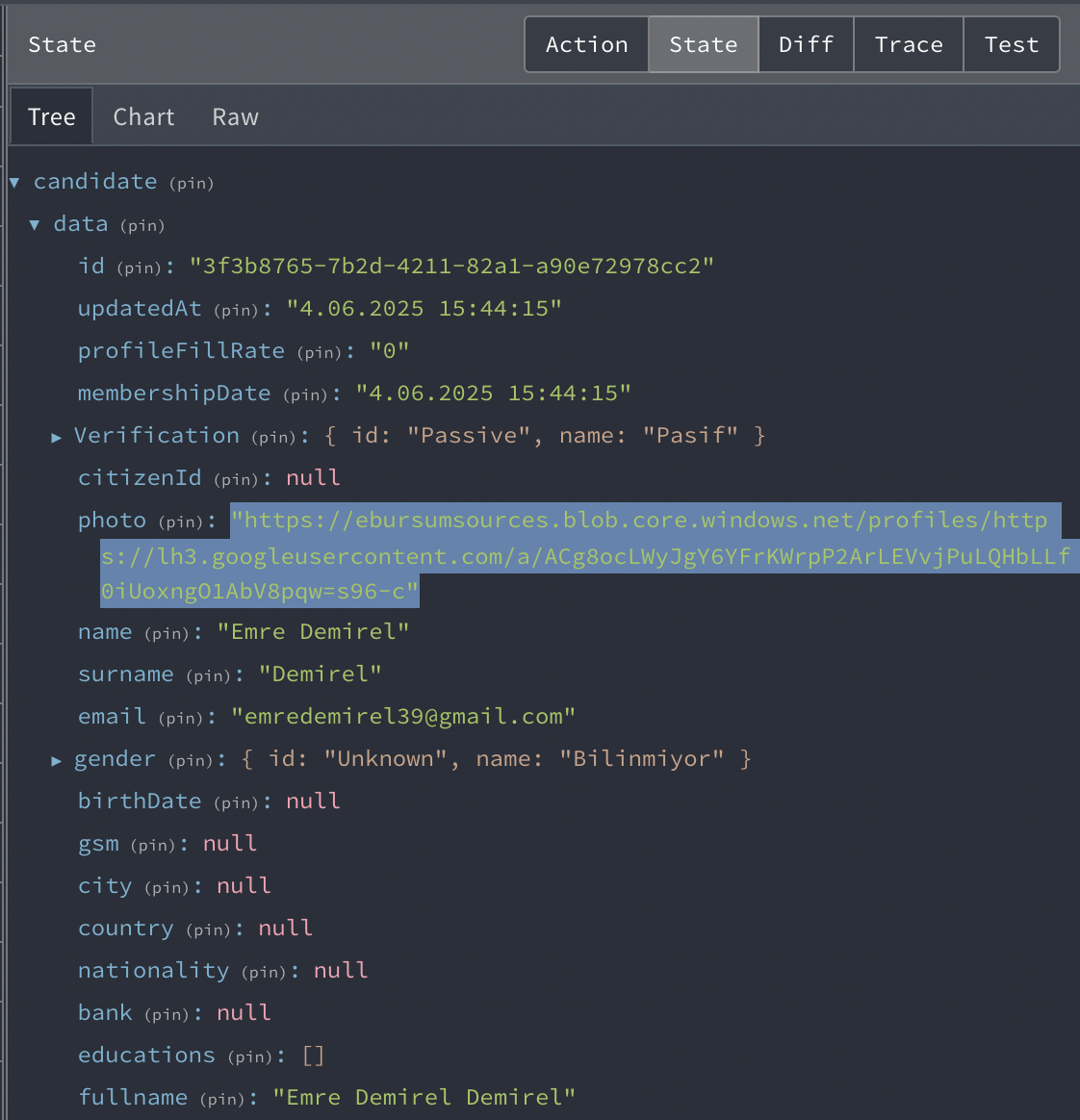Switch to the Action tab
Viewport: 1080px width, 1120px height.
pyautogui.click(x=586, y=44)
